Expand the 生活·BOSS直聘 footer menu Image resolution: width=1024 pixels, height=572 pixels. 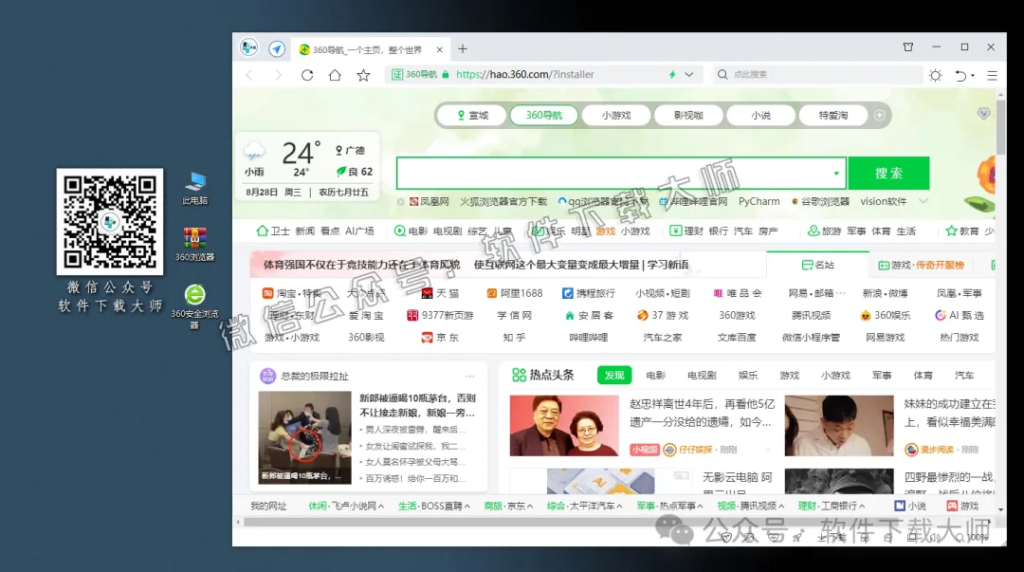tap(434, 506)
